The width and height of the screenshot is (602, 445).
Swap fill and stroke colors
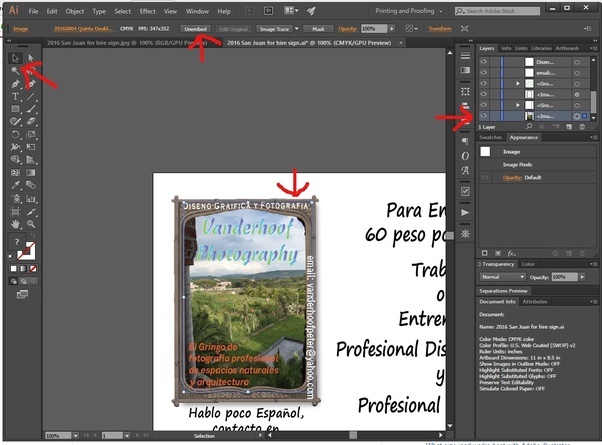click(x=33, y=235)
